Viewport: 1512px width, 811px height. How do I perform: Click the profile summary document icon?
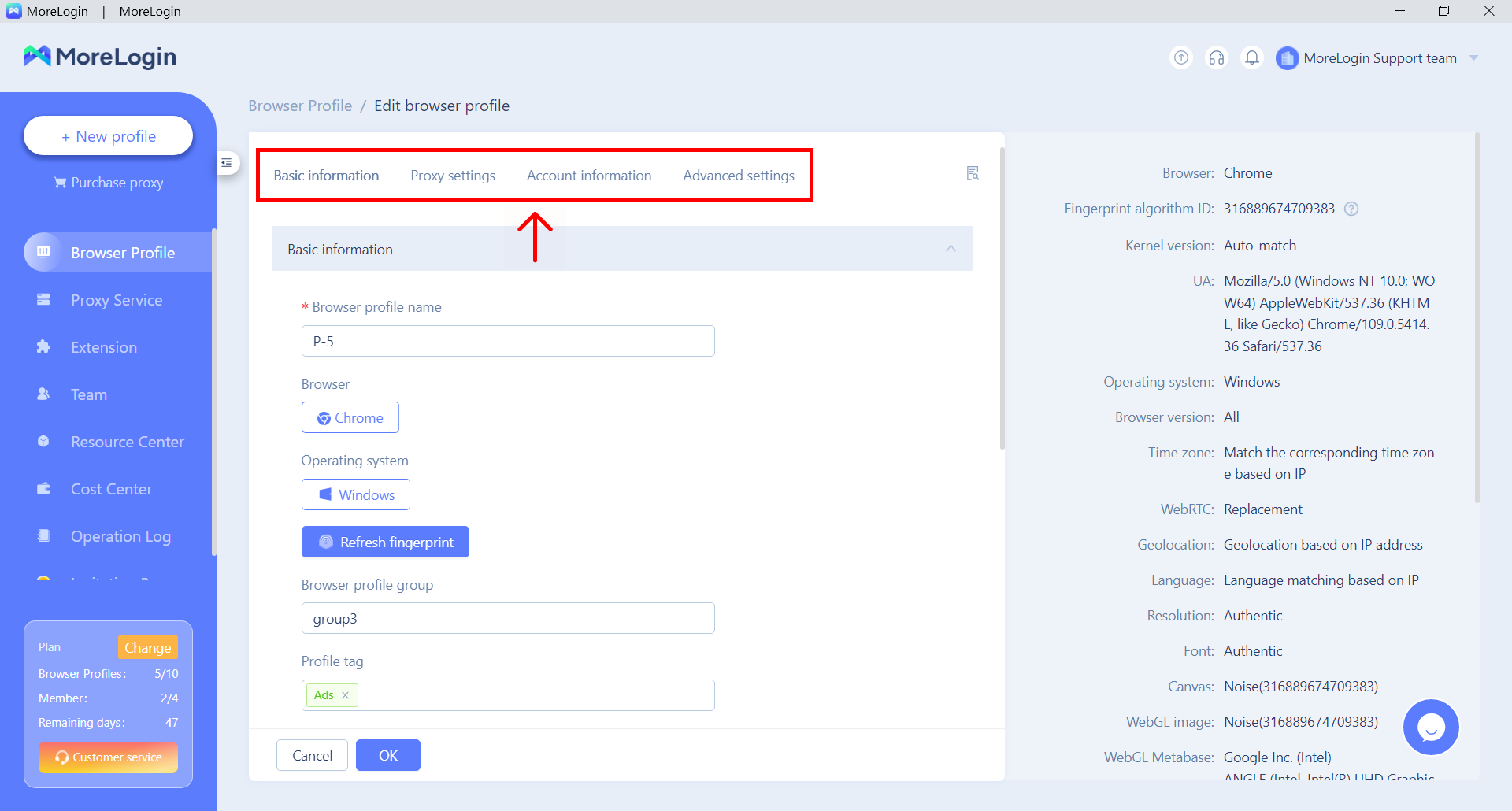pos(973,173)
